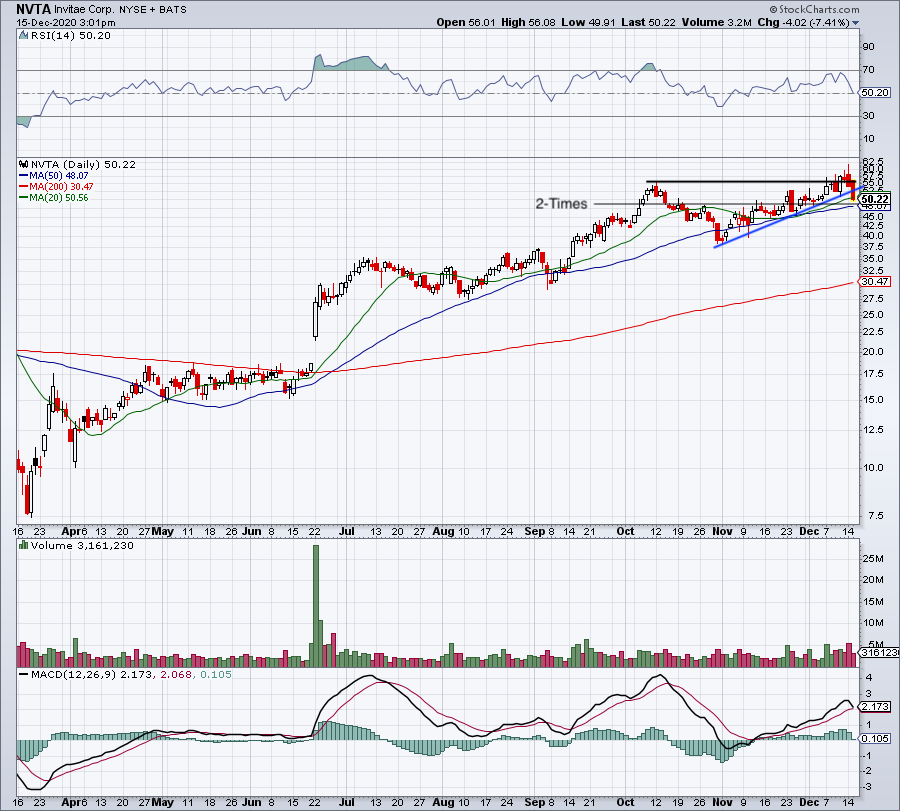Click the Invitae Corp. company name
Image resolution: width=900 pixels, height=811 pixels.
(85, 9)
